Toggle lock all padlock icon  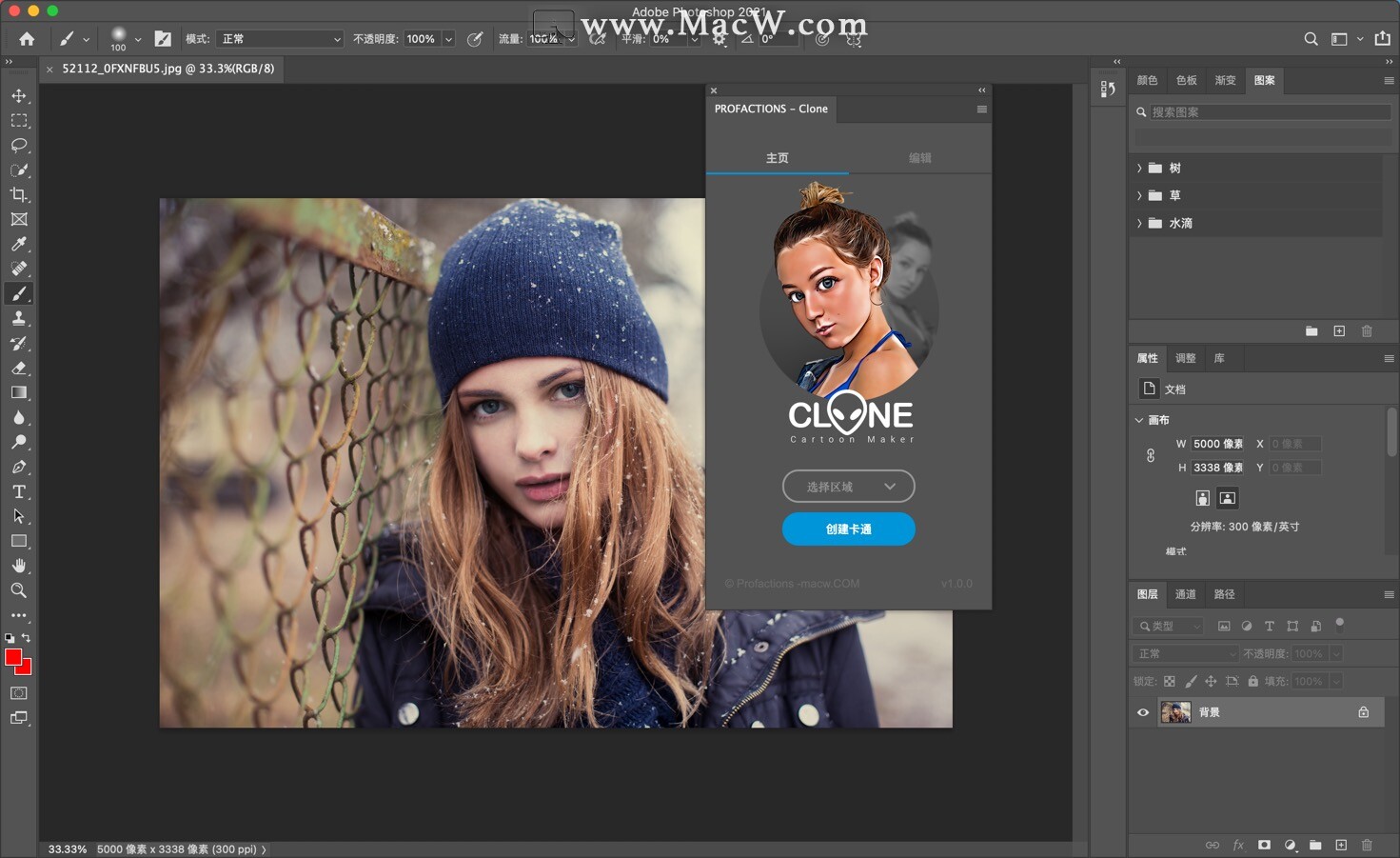point(1253,681)
